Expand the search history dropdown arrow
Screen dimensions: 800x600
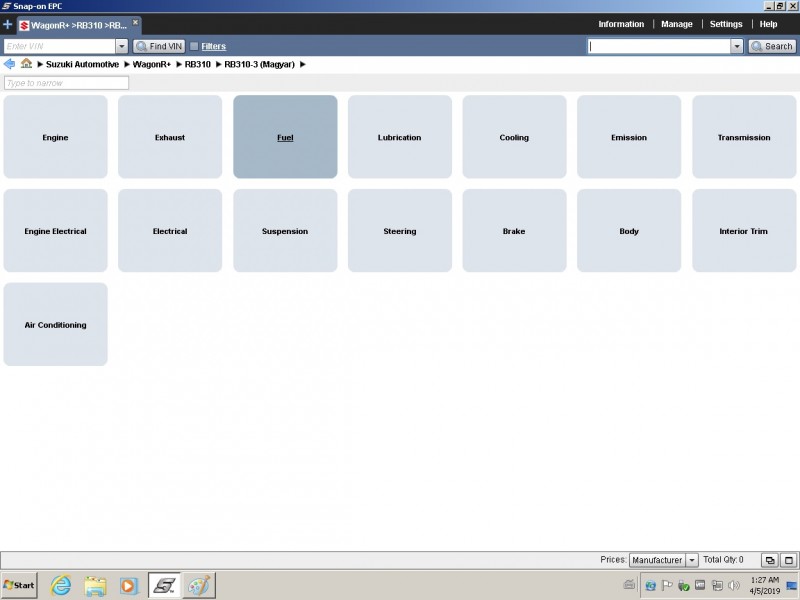pyautogui.click(x=737, y=46)
